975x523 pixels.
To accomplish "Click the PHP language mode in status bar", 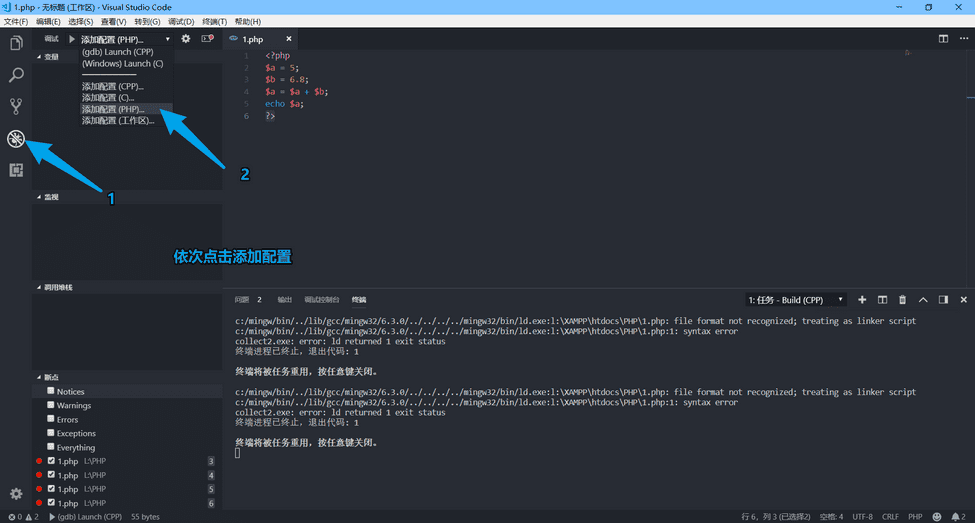I will click(x=914, y=517).
